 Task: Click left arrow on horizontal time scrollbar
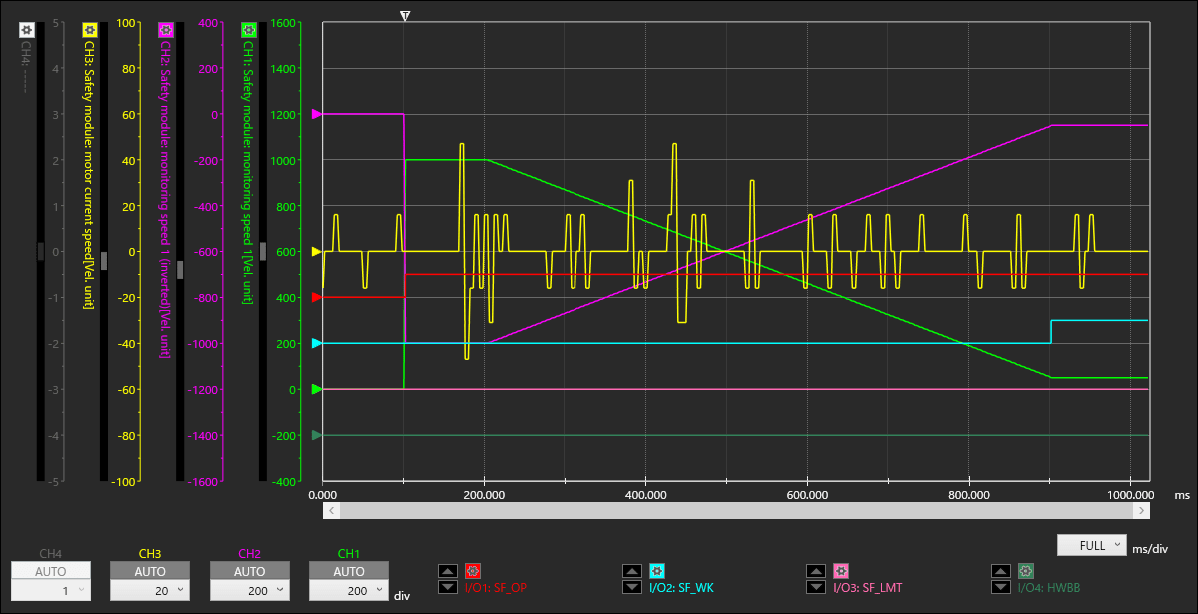coord(331,510)
